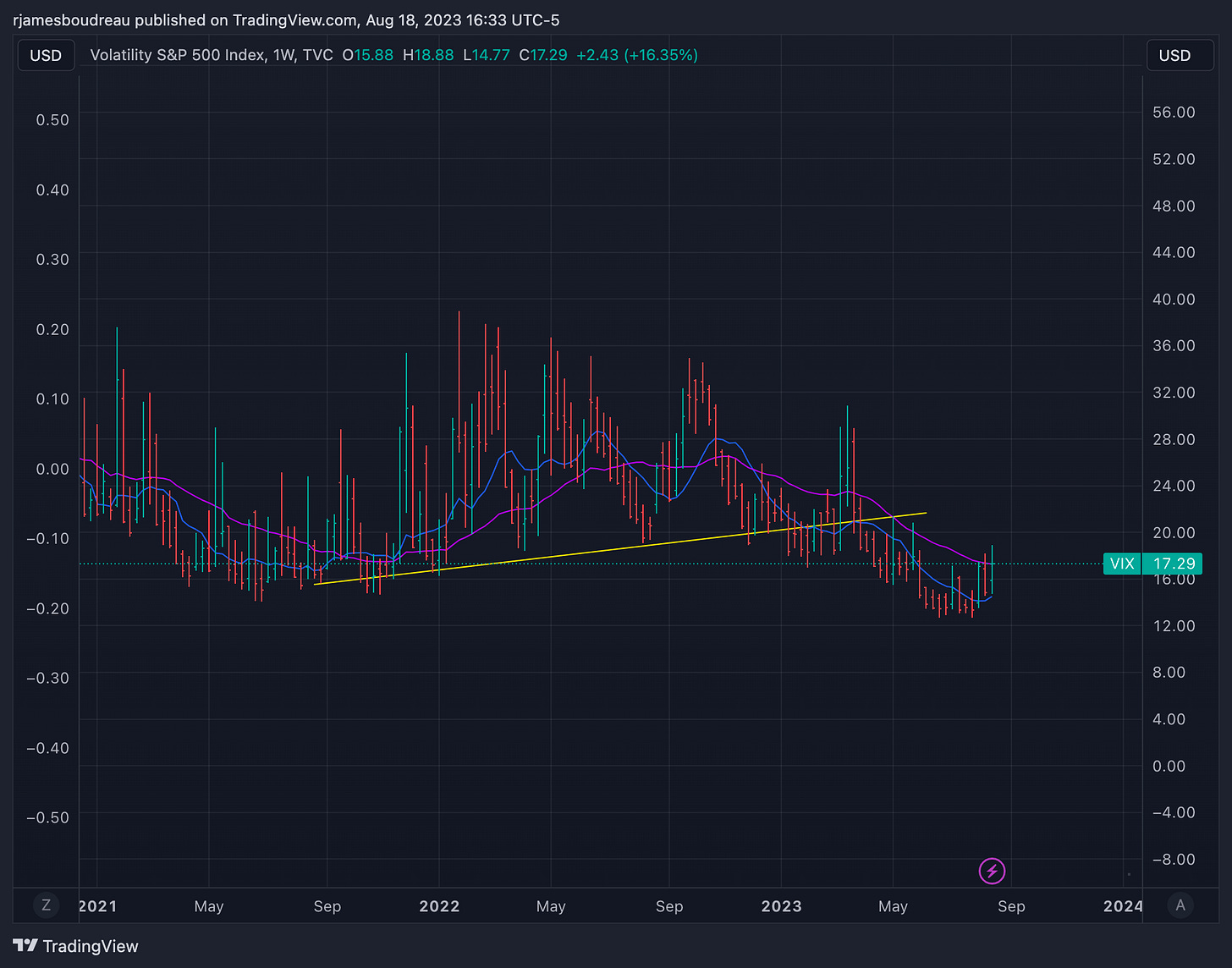The height and width of the screenshot is (968, 1232).
Task: Click the Z timezone button
Action: 46,905
